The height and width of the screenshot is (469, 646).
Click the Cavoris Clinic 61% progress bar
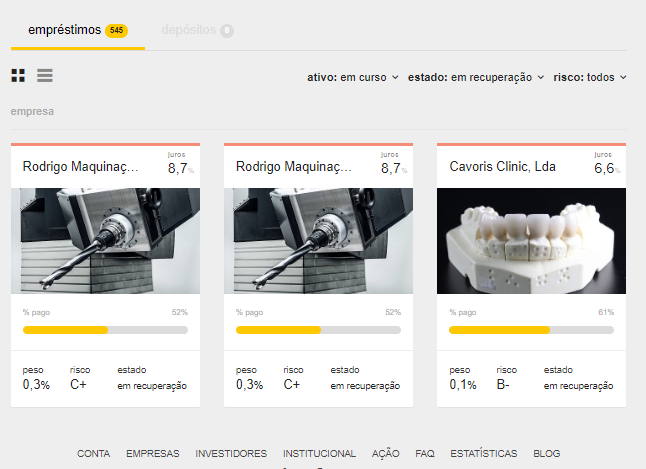click(x=531, y=329)
